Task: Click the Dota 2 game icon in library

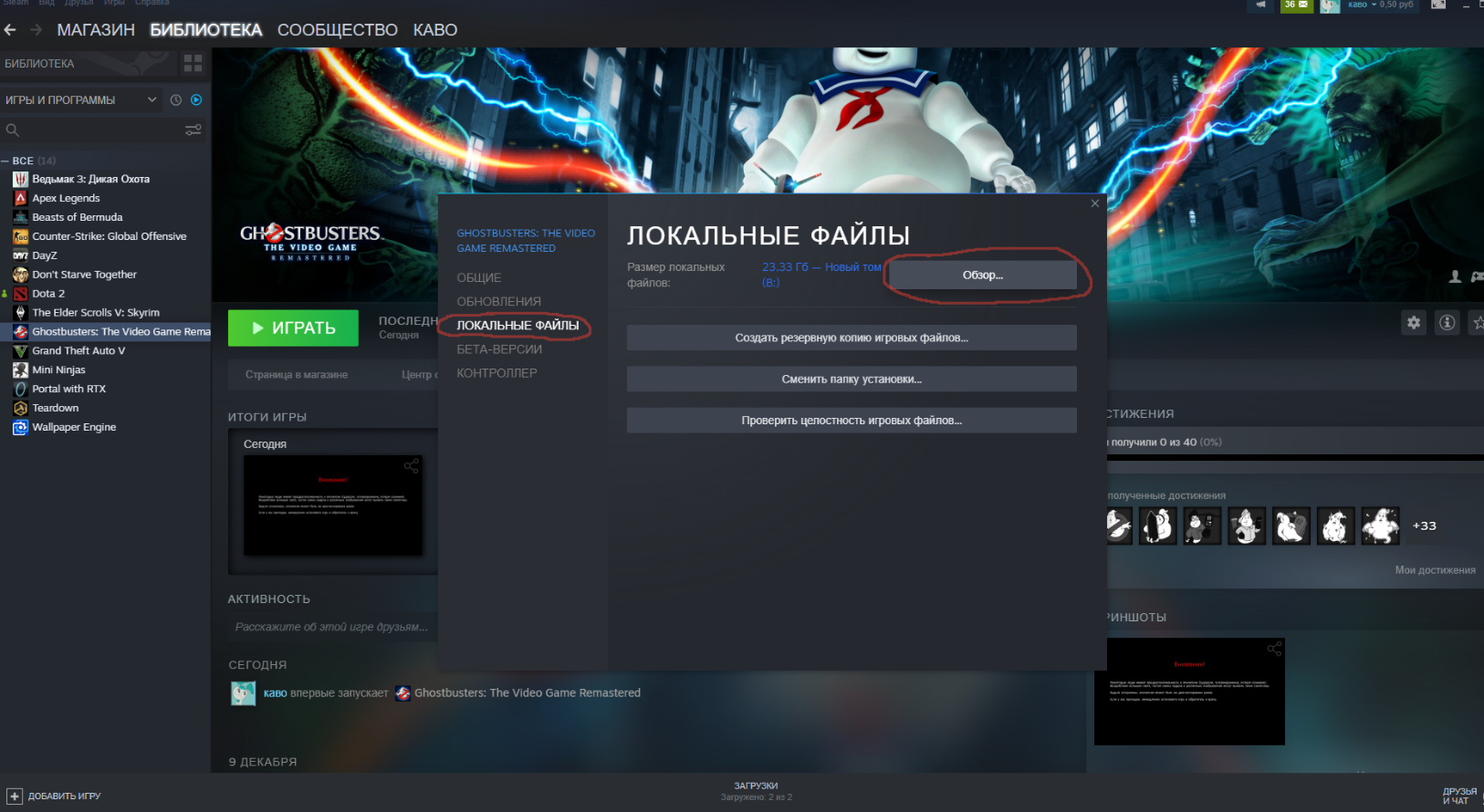Action: [20, 294]
